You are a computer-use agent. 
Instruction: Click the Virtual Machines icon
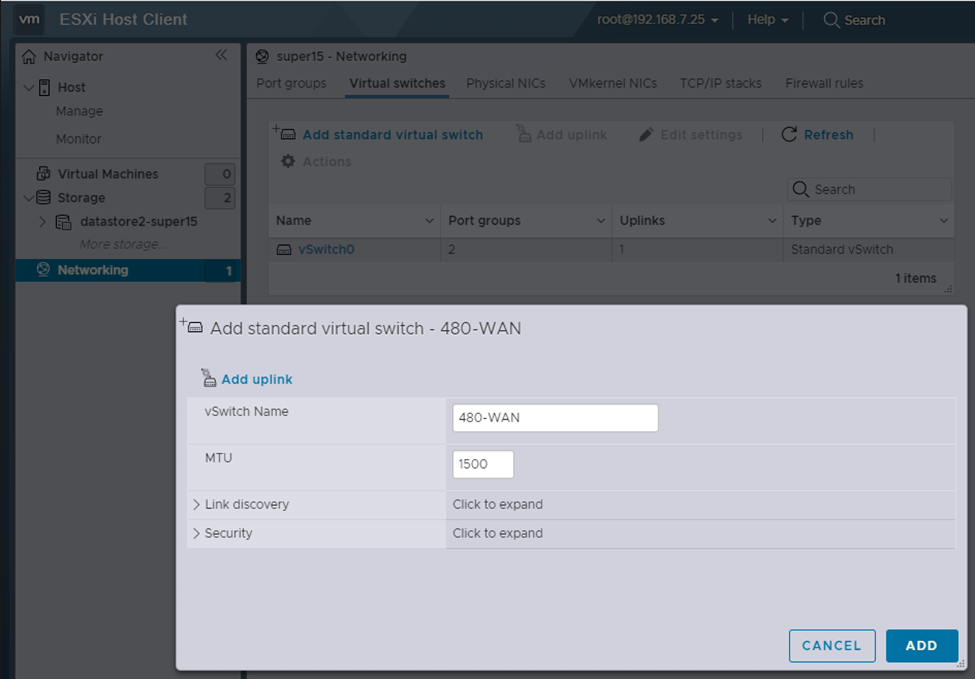pos(44,173)
